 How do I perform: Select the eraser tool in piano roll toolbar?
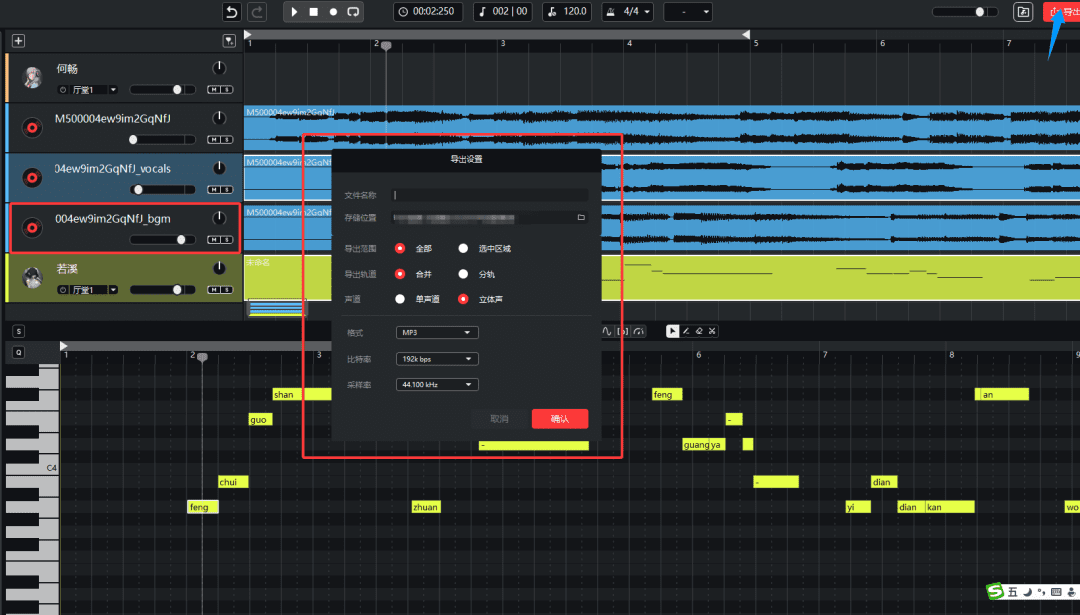point(699,331)
